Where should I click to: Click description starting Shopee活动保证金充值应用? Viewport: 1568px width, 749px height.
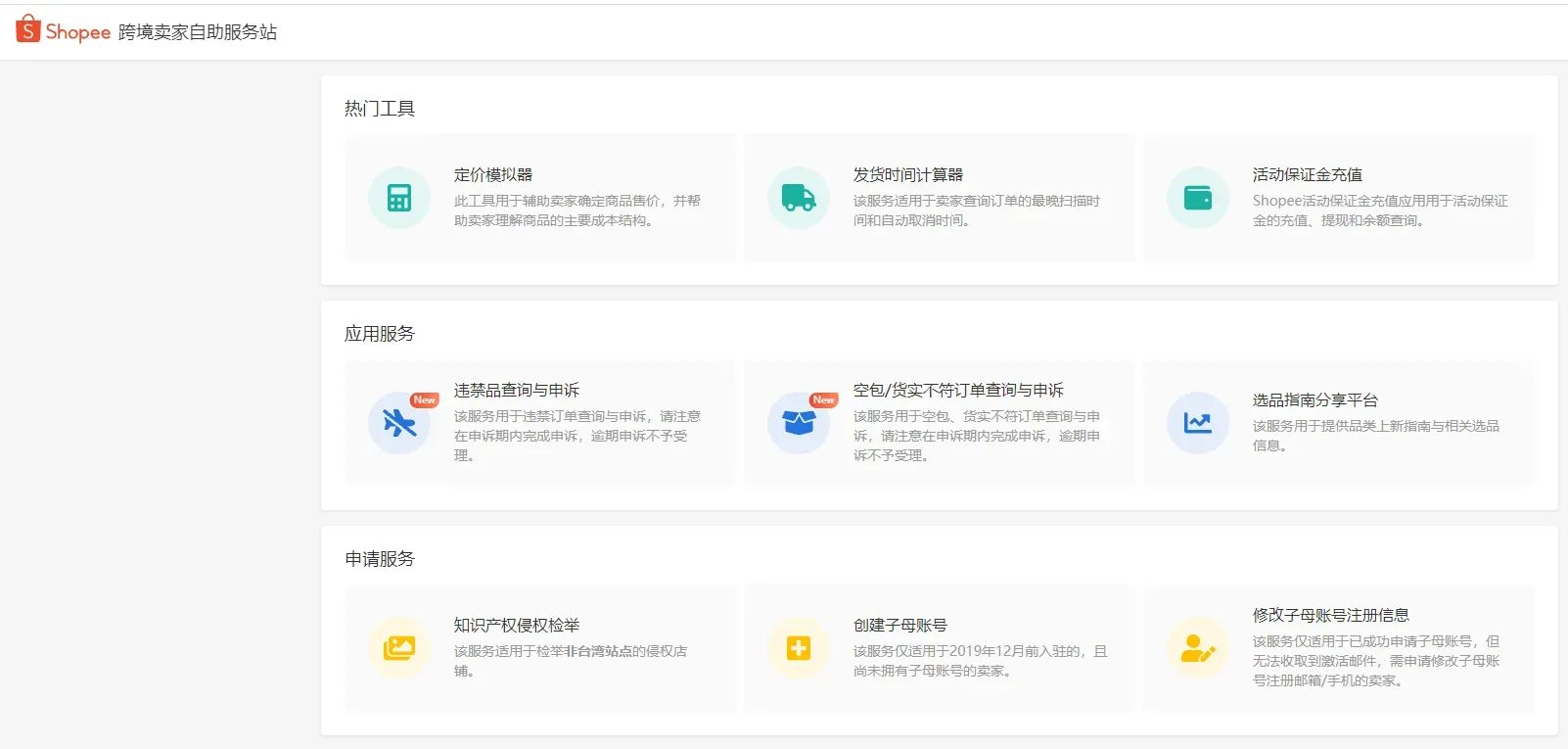click(1380, 211)
